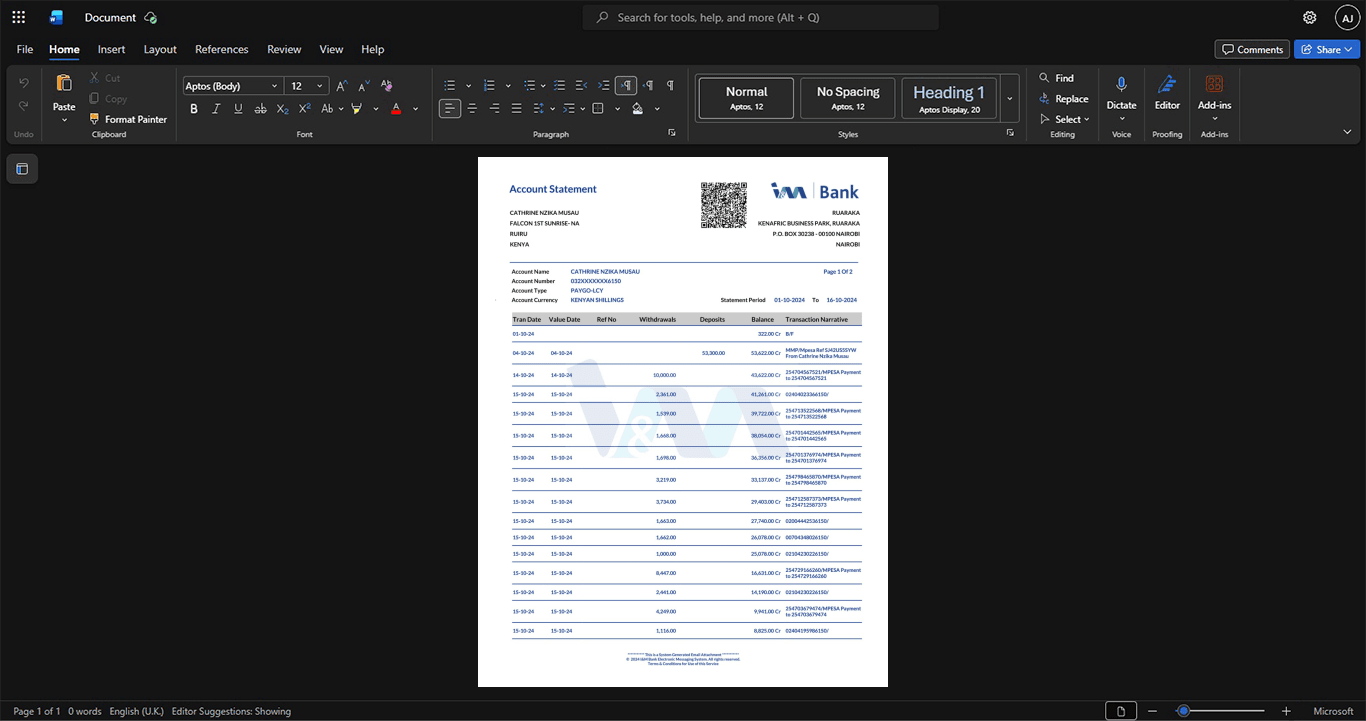The image size is (1366, 721).
Task: Apply Italic formatting
Action: 215,108
